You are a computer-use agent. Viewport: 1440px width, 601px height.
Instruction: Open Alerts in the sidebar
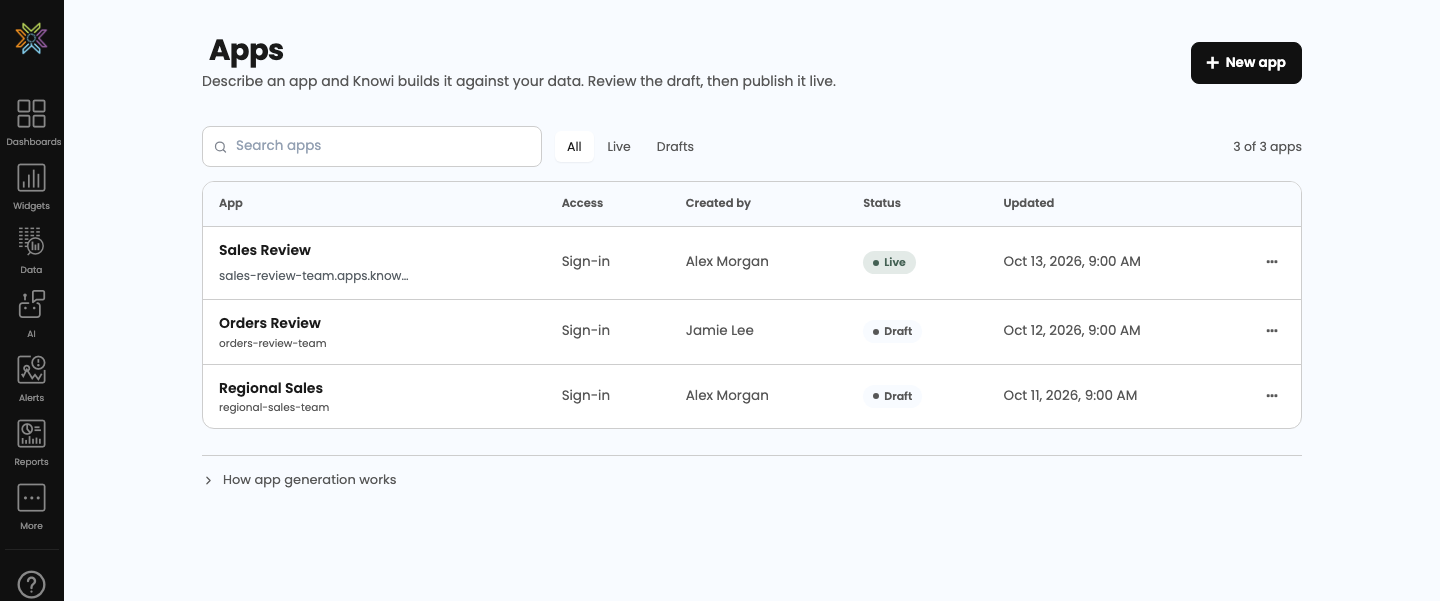(32, 378)
